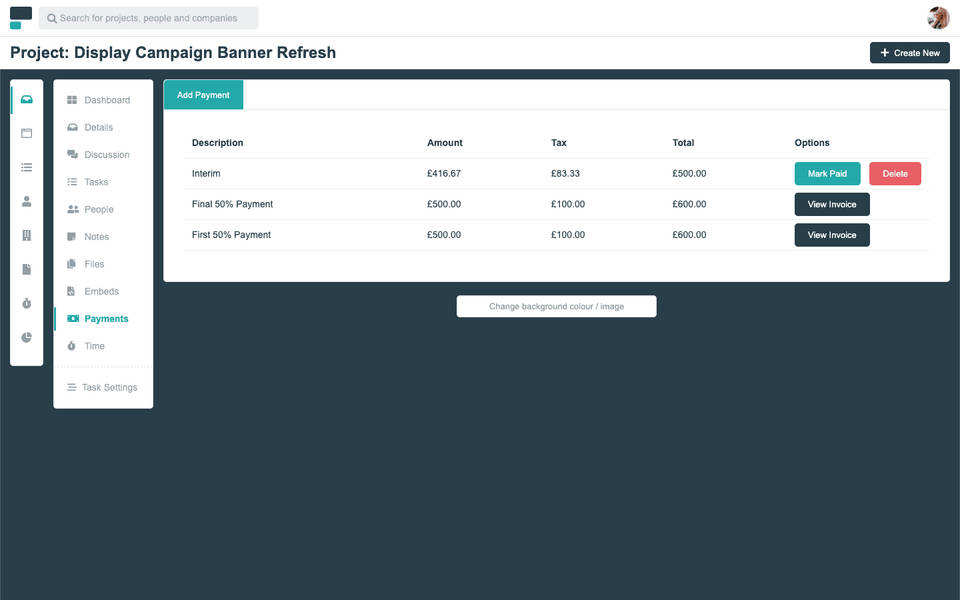Click the stopwatch icon in left rail

pos(27,303)
